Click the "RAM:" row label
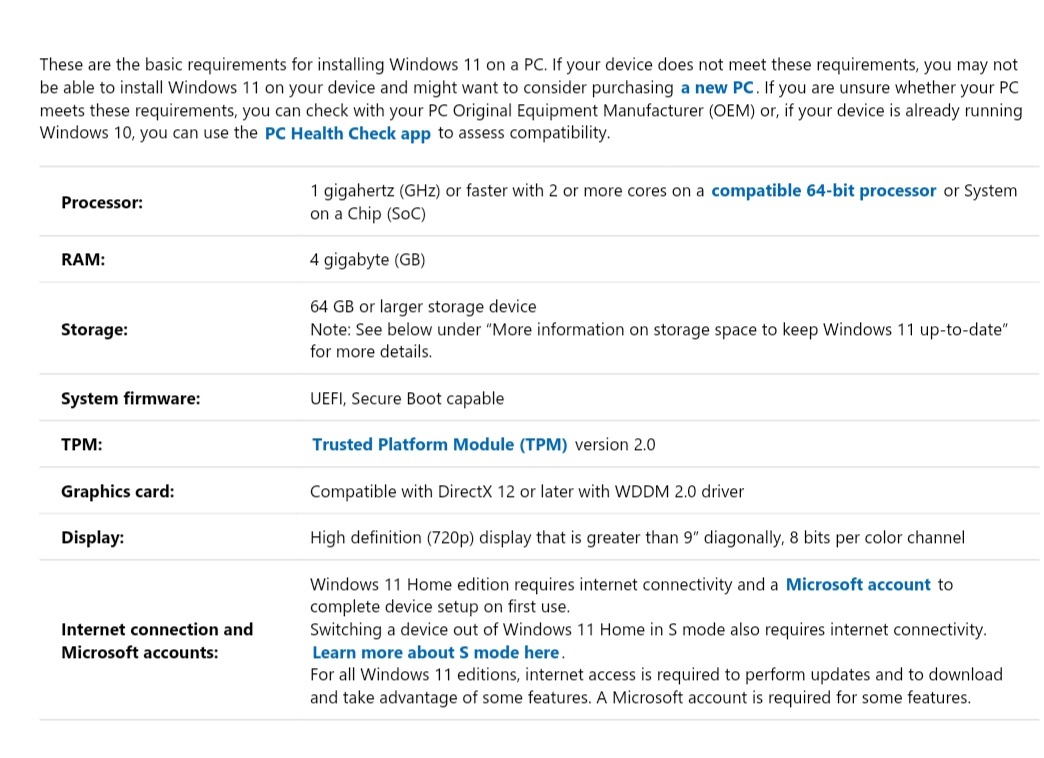The height and width of the screenshot is (758, 1044). coord(83,259)
